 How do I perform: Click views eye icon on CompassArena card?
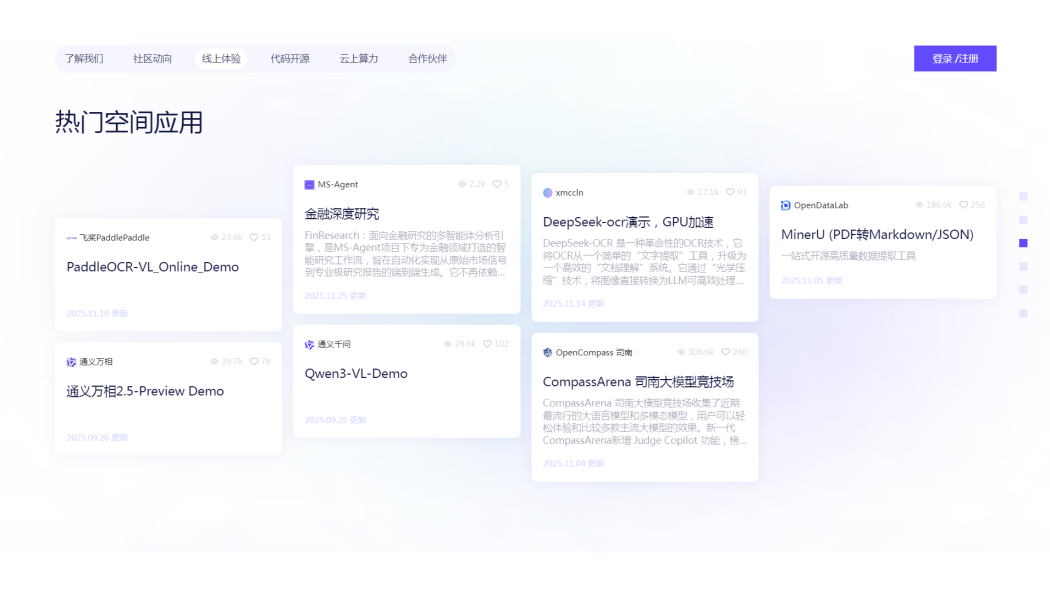(681, 352)
